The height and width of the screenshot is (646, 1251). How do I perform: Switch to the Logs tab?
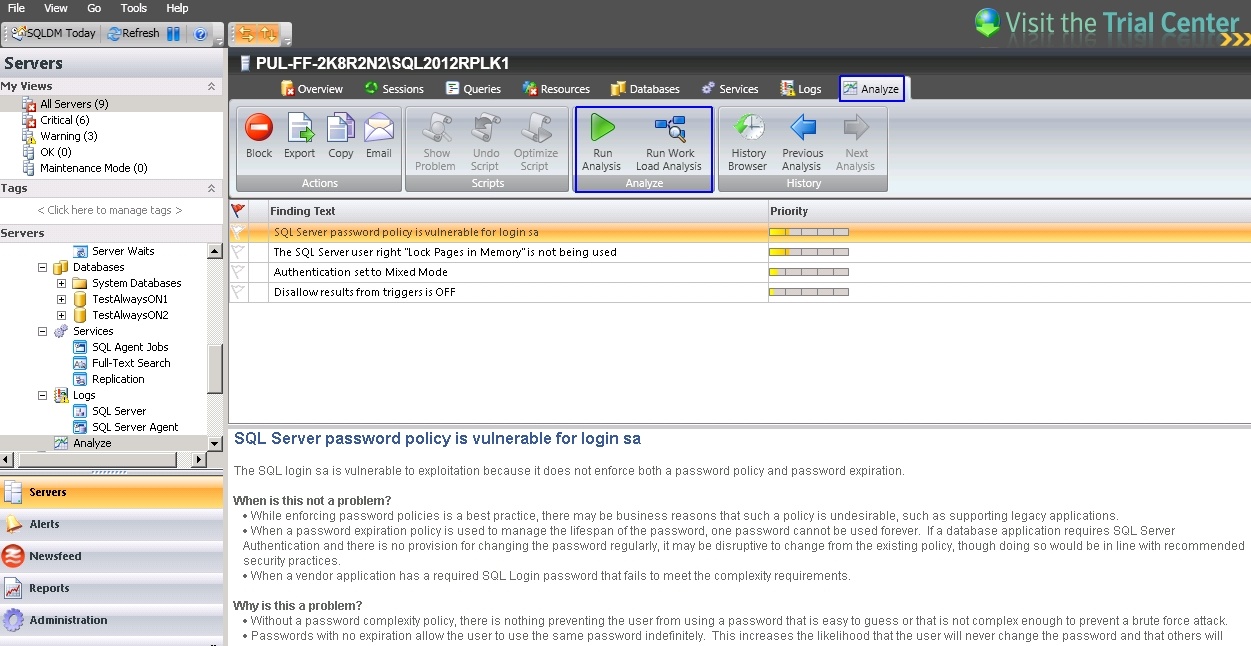click(801, 89)
